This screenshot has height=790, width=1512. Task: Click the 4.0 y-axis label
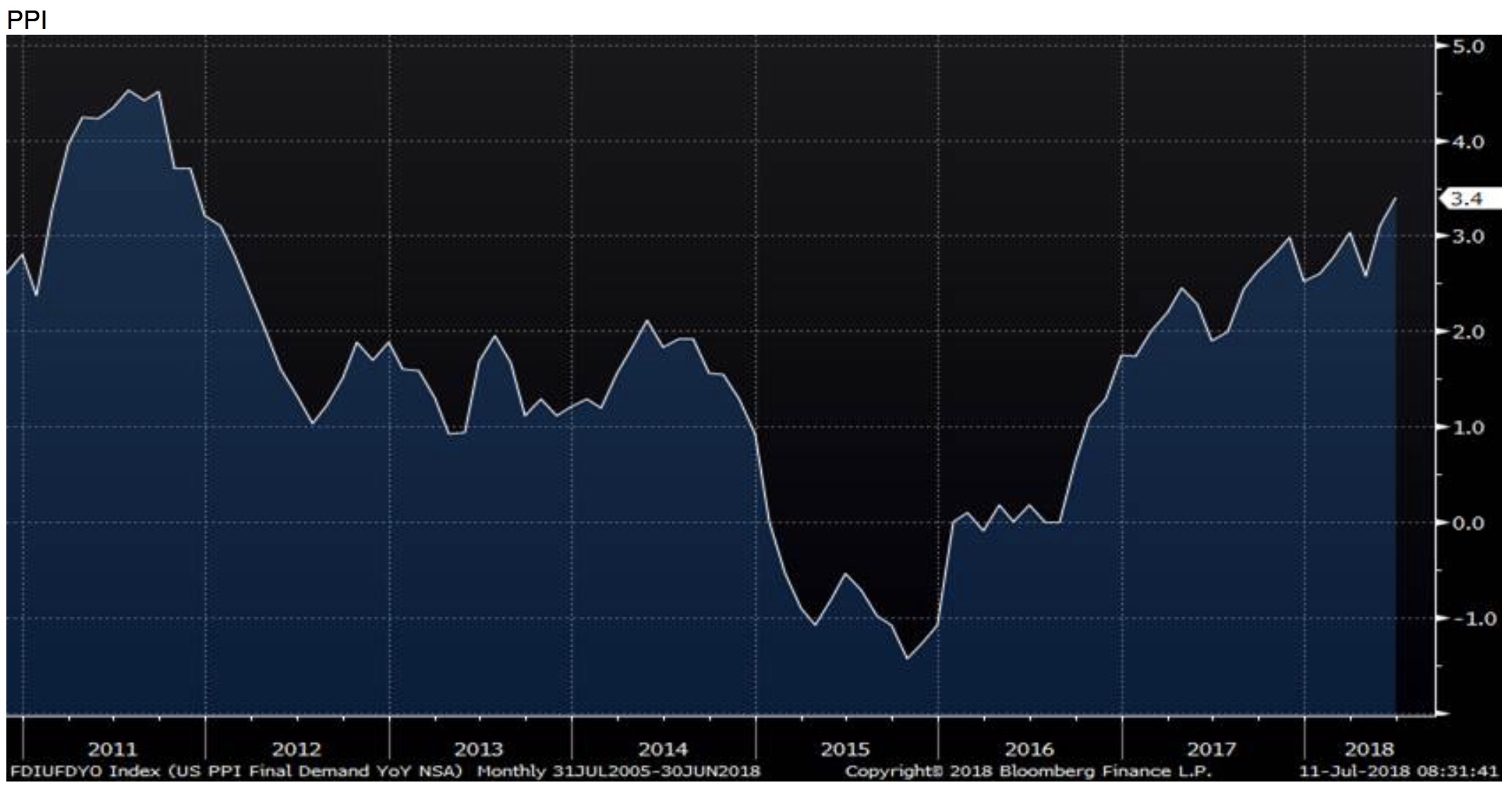point(1469,142)
